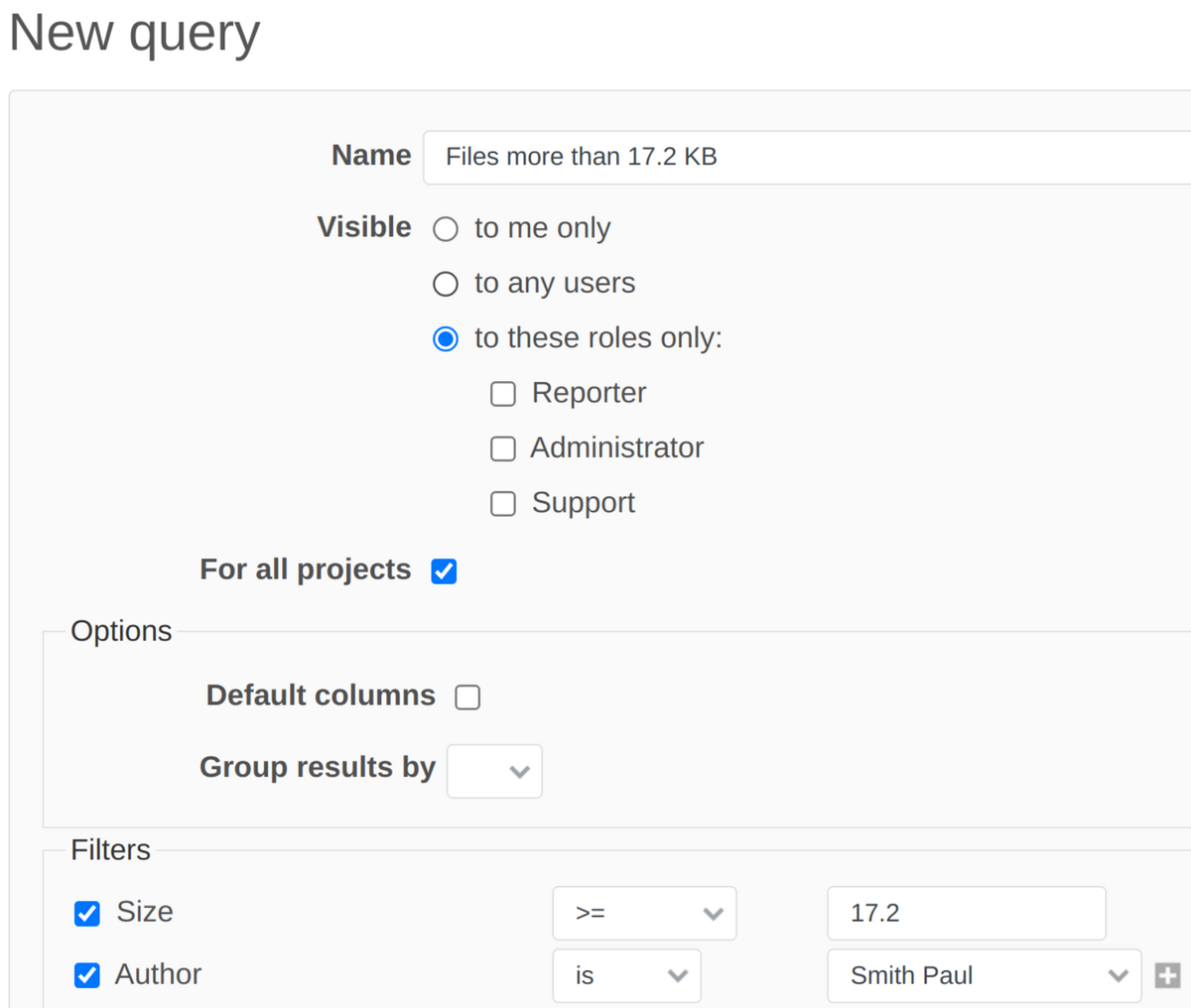This screenshot has height=1008, width=1191.
Task: Check the Support role checkbox
Action: pos(503,504)
